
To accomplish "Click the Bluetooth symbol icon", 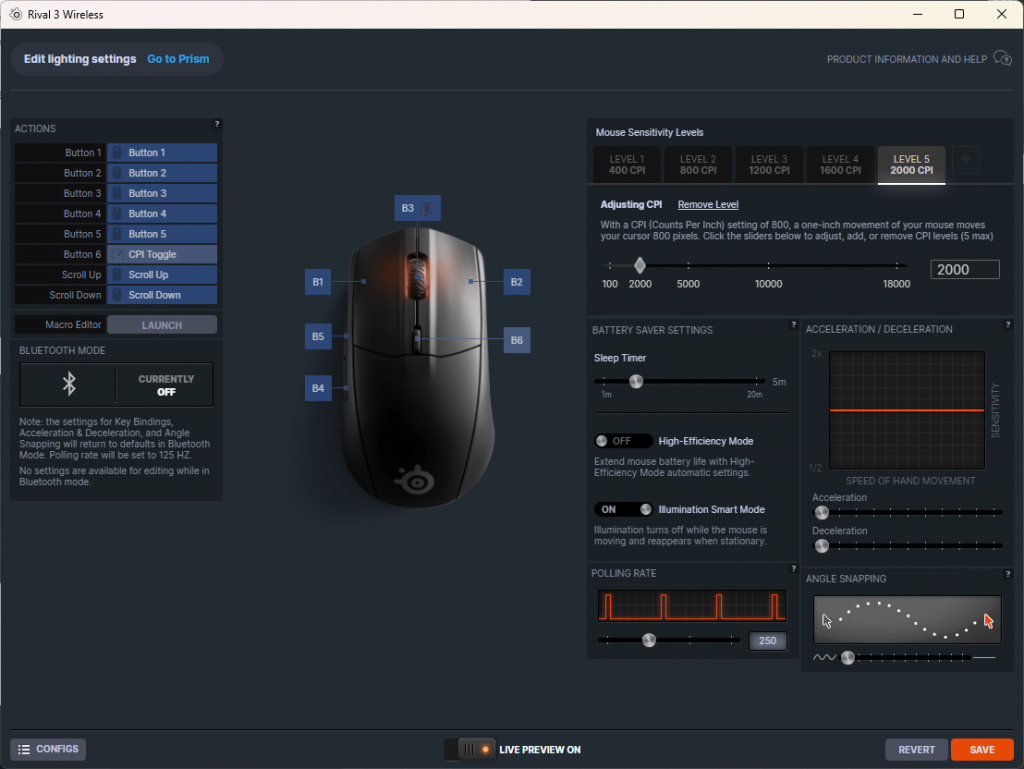I will pos(69,384).
